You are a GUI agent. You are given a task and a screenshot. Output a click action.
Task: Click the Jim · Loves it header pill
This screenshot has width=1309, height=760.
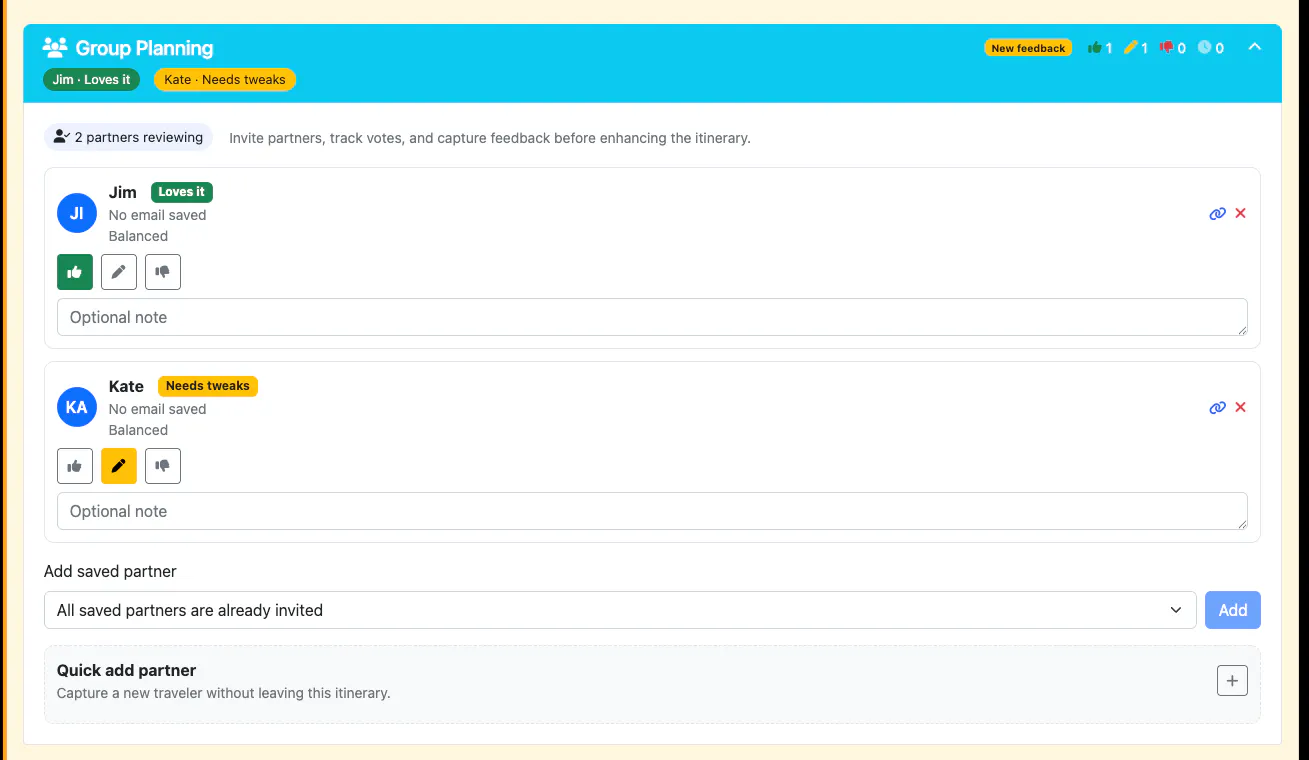pyautogui.click(x=91, y=80)
